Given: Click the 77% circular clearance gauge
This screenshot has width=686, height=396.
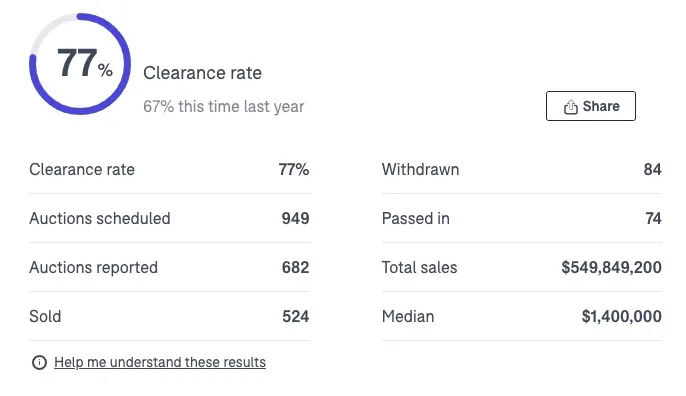Looking at the screenshot, I should pos(80,64).
